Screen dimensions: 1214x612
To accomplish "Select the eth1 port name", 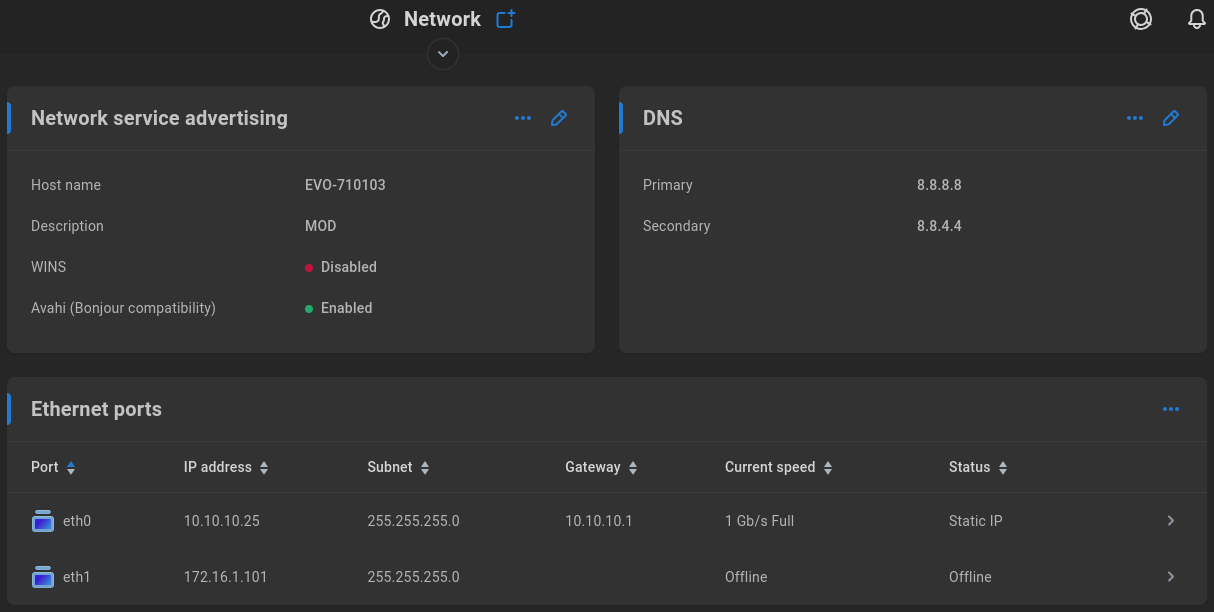I will coord(77,577).
